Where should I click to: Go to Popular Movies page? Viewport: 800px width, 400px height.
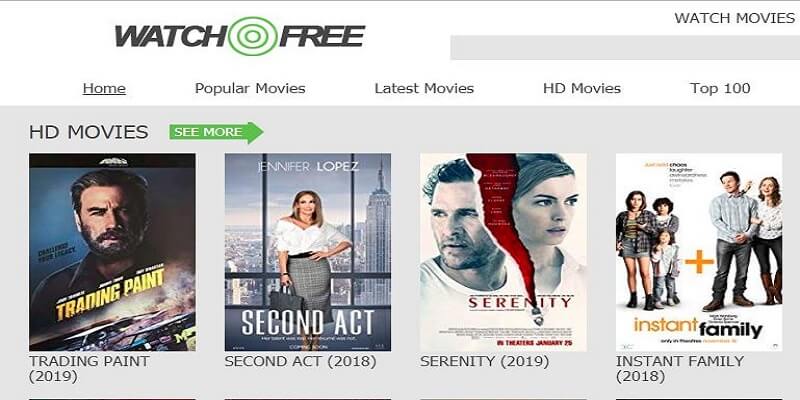pyautogui.click(x=250, y=88)
